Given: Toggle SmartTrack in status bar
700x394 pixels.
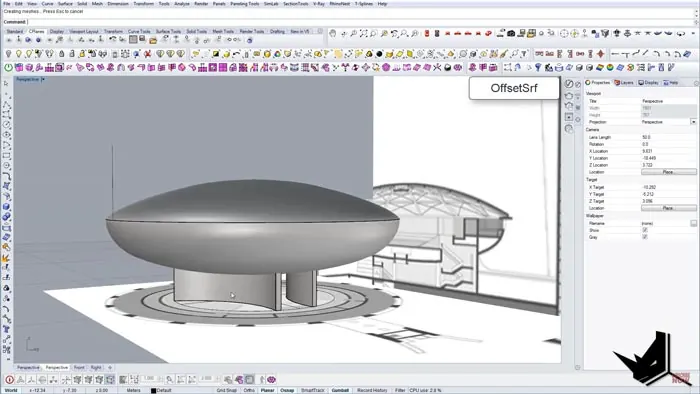Looking at the screenshot, I should tap(312, 390).
